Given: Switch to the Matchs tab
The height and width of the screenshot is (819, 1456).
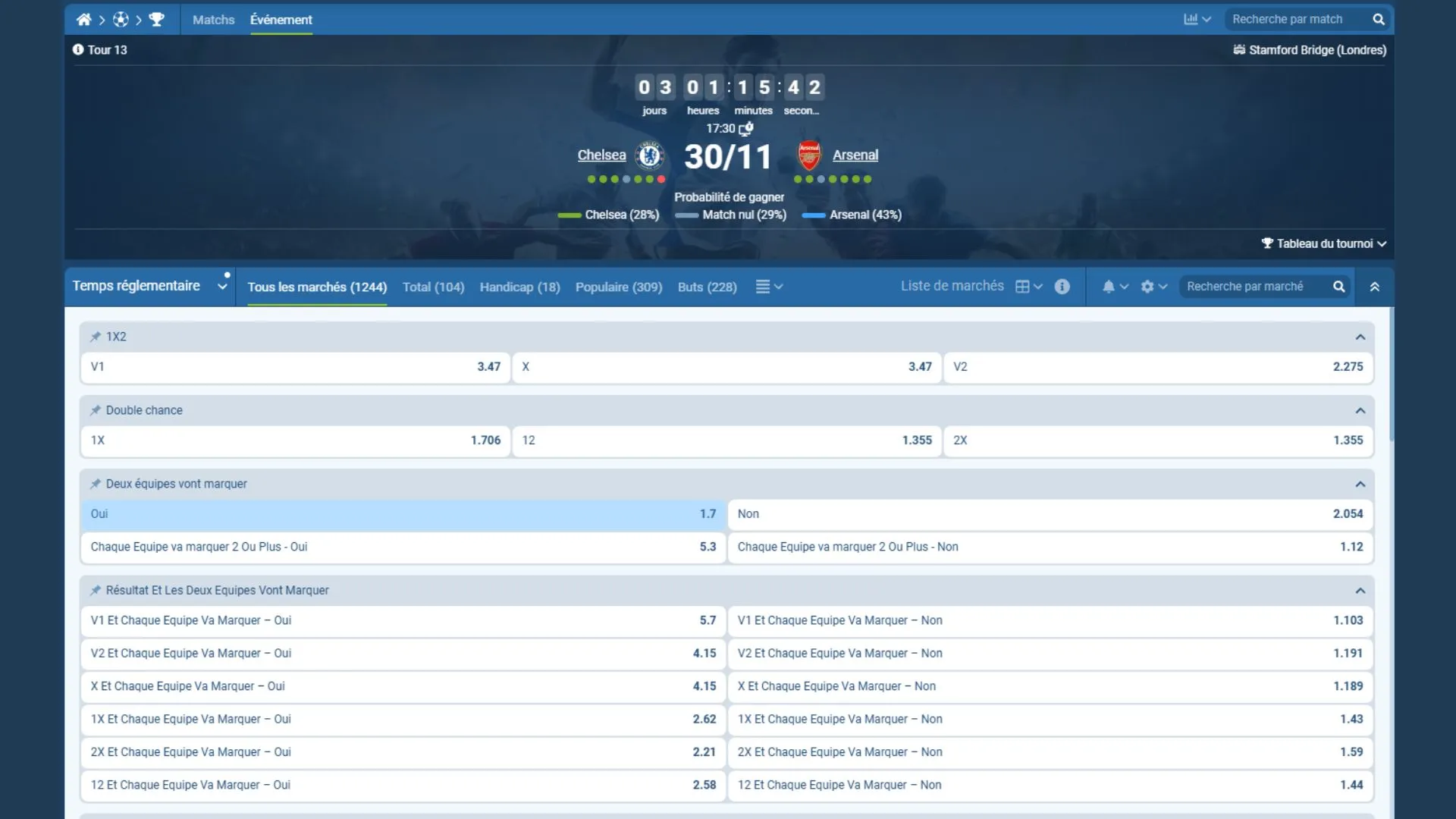Looking at the screenshot, I should [x=213, y=20].
